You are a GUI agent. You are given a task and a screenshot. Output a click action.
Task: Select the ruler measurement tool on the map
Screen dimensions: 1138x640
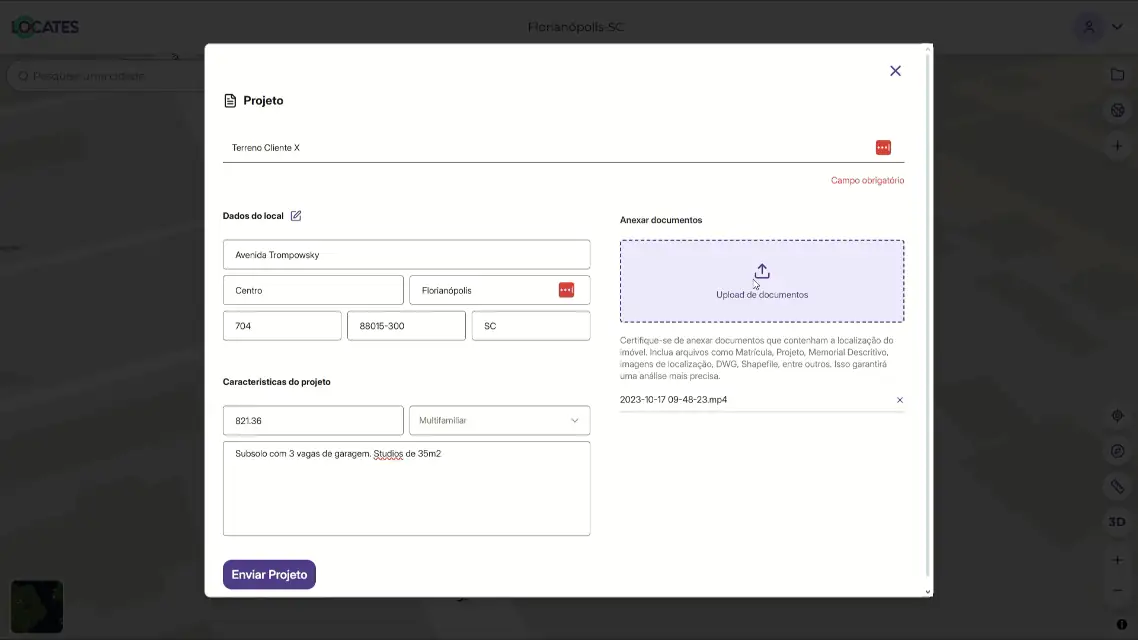(1117, 486)
